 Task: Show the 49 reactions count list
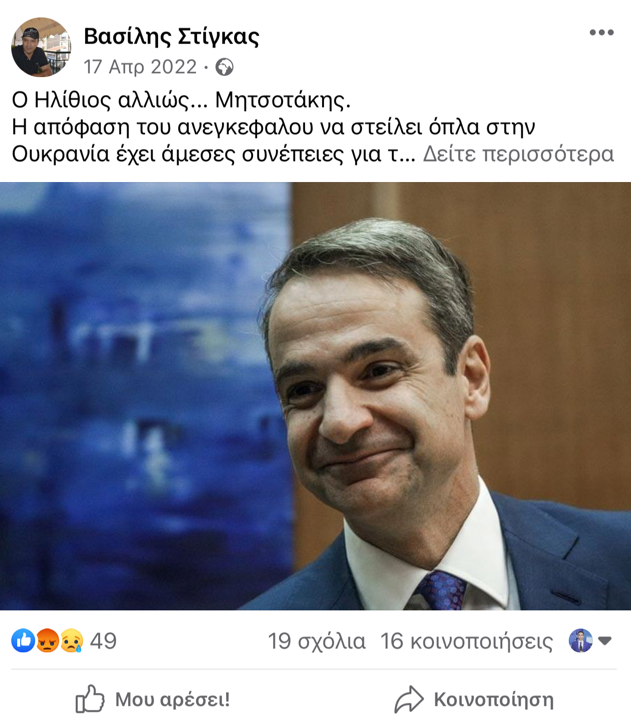click(x=103, y=641)
